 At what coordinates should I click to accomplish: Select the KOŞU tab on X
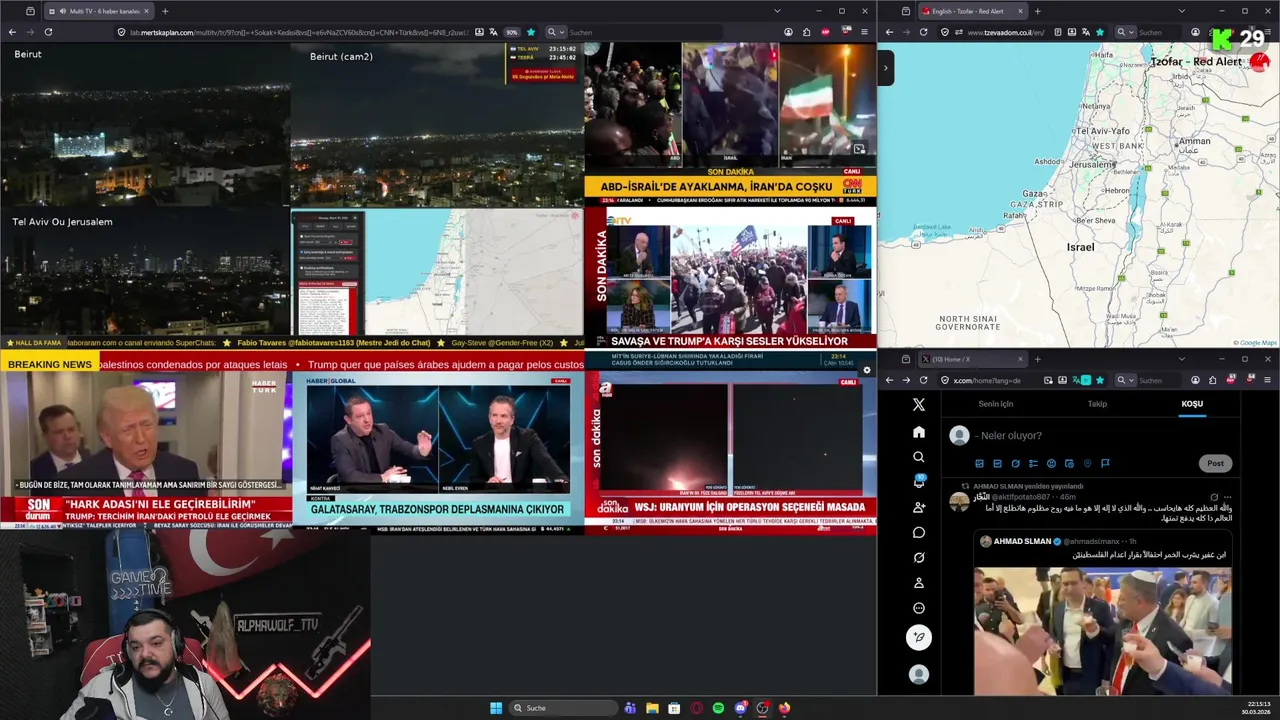(1192, 404)
